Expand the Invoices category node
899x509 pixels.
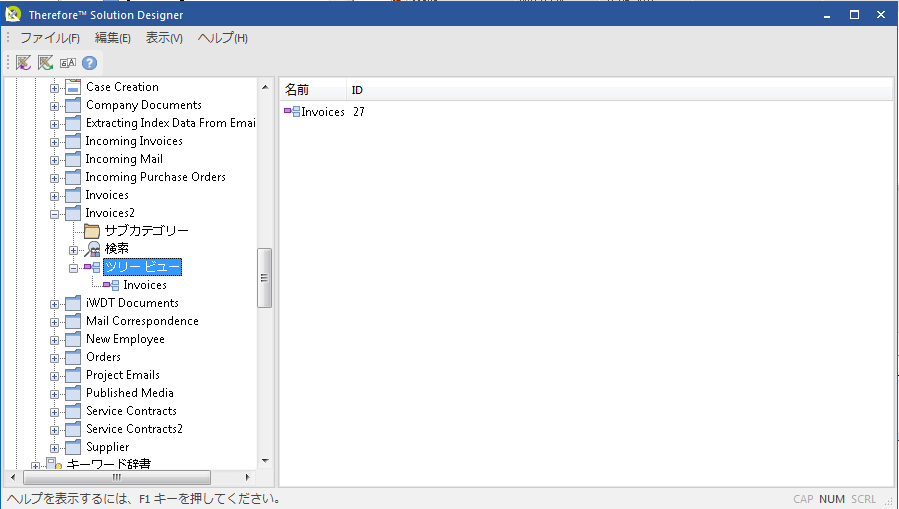click(x=54, y=196)
